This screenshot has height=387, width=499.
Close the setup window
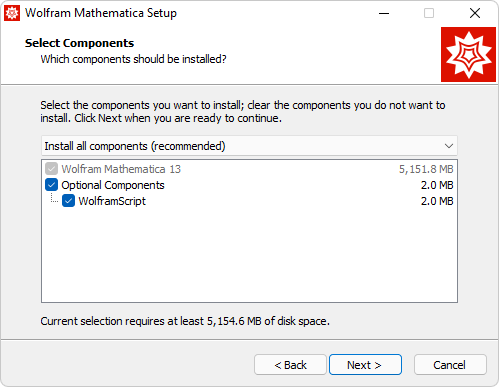475,13
